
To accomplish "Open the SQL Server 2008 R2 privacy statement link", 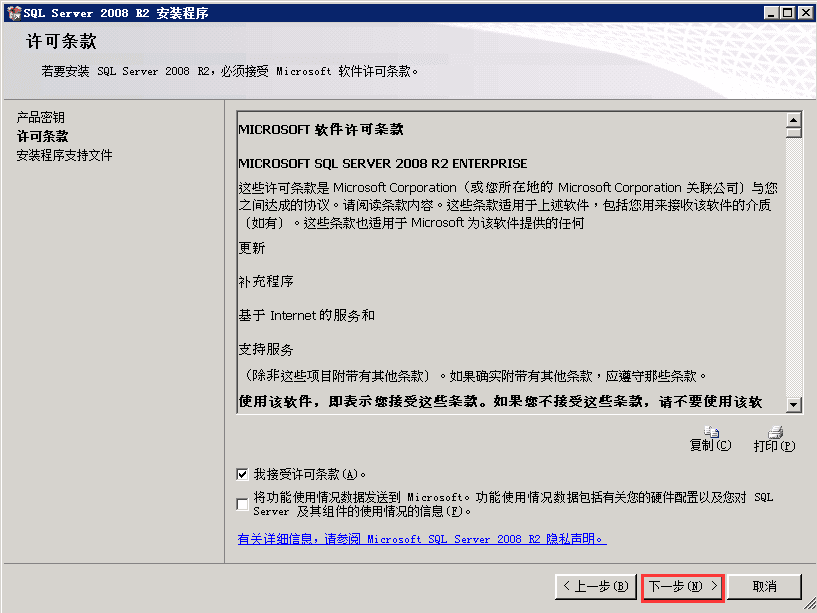I will [x=422, y=538].
